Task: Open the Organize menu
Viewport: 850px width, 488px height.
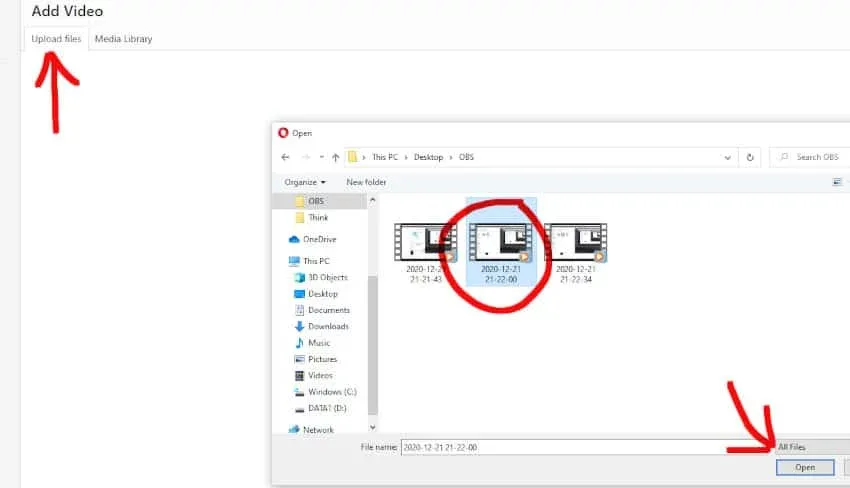Action: coord(305,182)
